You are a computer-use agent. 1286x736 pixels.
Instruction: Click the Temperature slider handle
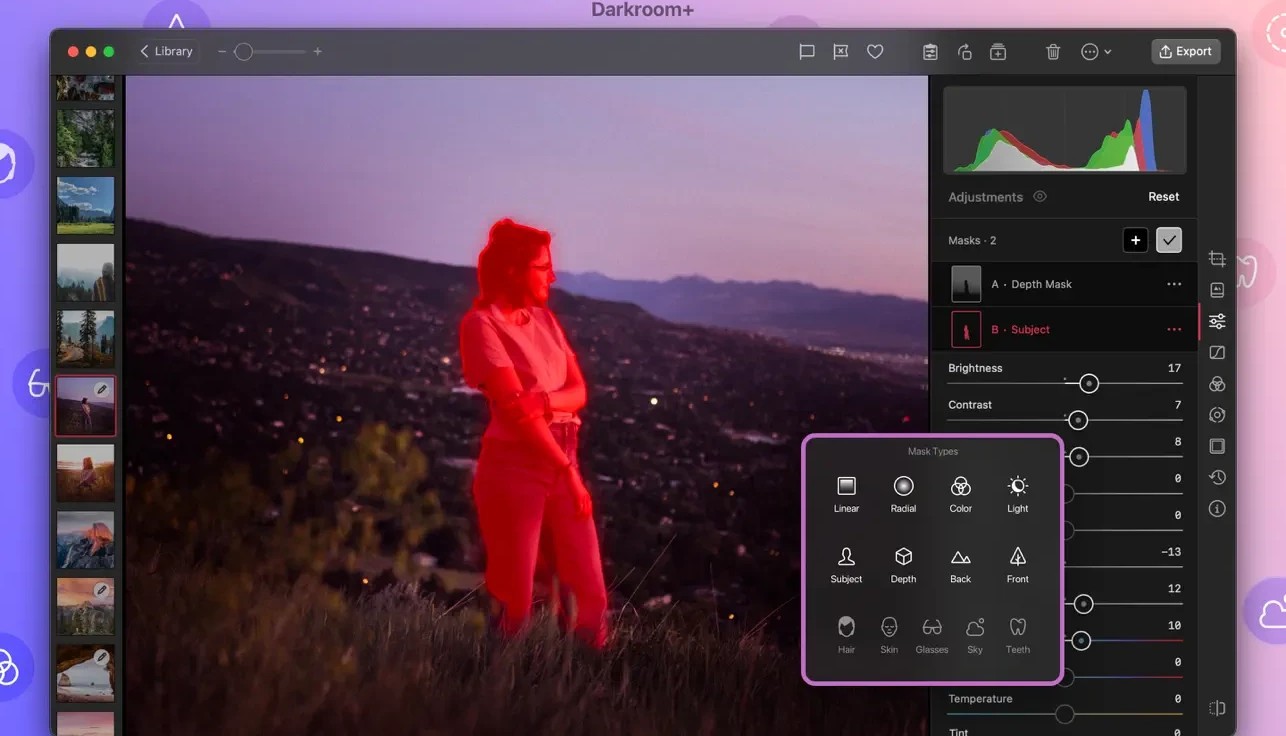click(x=1065, y=714)
